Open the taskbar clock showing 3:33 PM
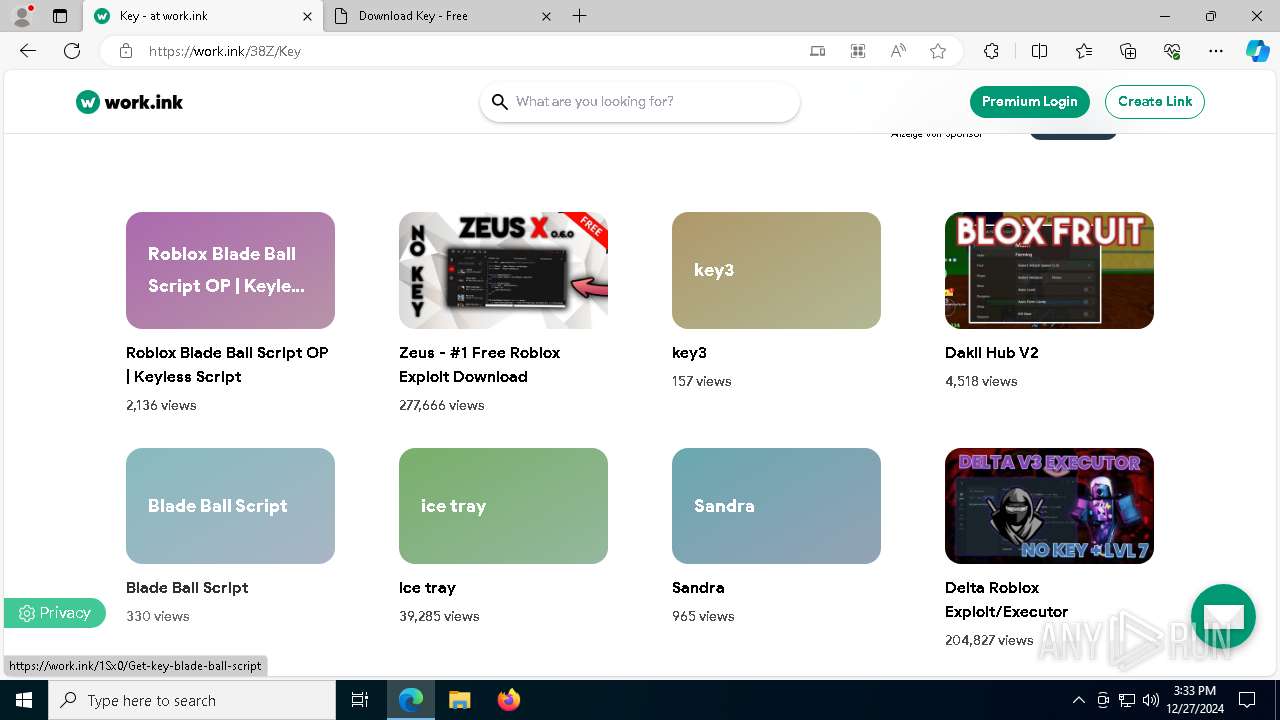The image size is (1280, 720). [1194, 700]
